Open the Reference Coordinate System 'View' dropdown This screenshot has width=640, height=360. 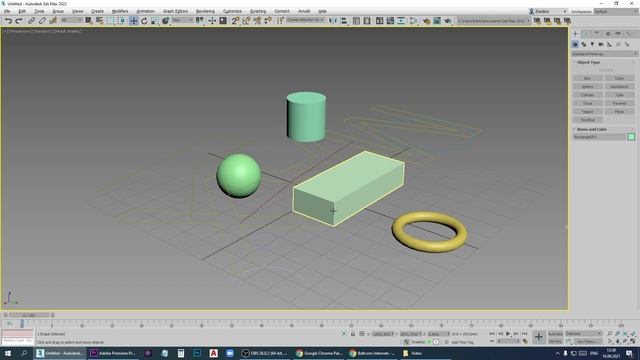[182, 20]
